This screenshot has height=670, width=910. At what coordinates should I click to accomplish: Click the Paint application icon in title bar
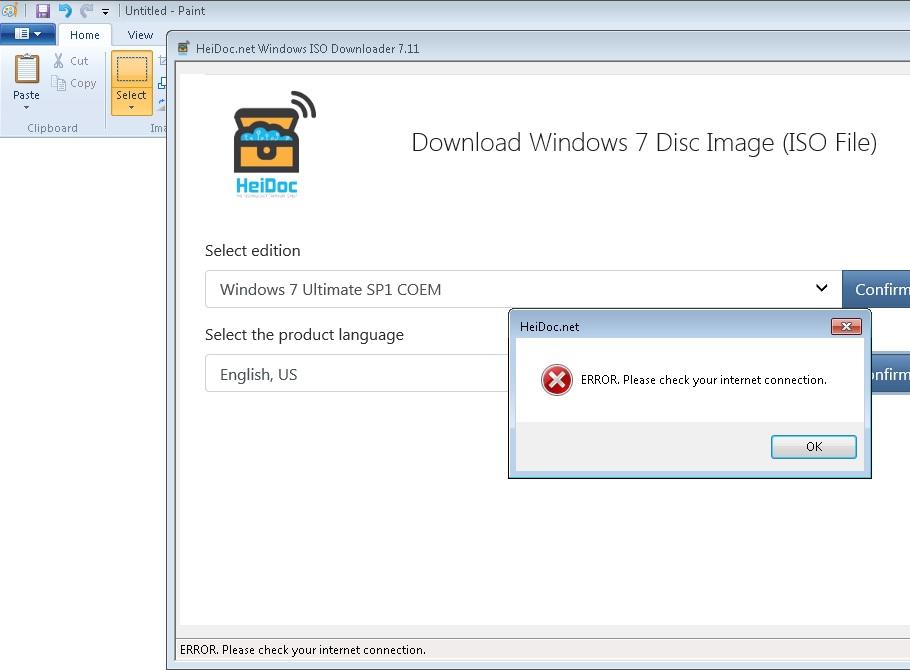10,10
